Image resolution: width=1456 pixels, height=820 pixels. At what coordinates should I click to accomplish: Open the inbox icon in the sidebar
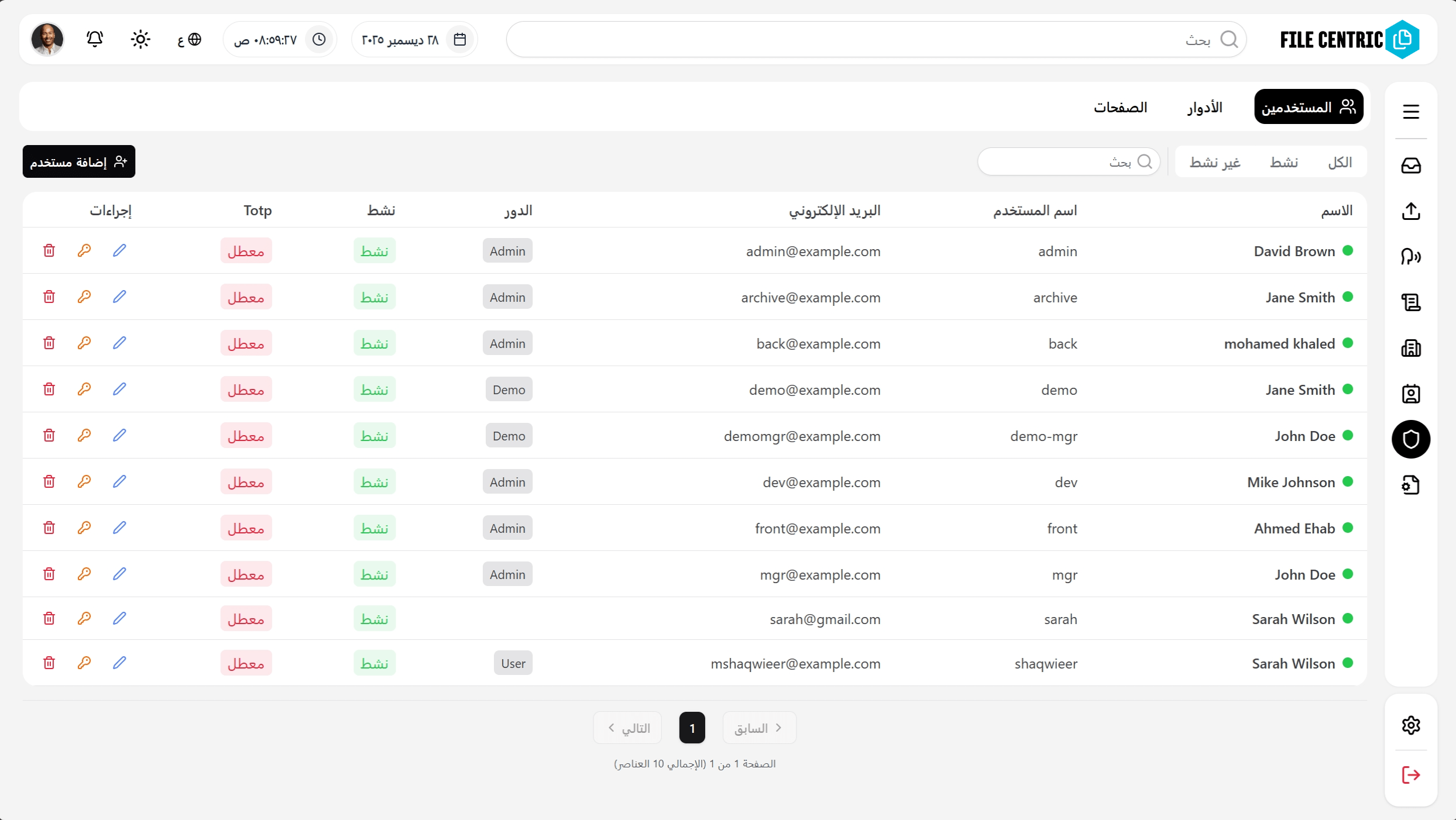(1410, 166)
